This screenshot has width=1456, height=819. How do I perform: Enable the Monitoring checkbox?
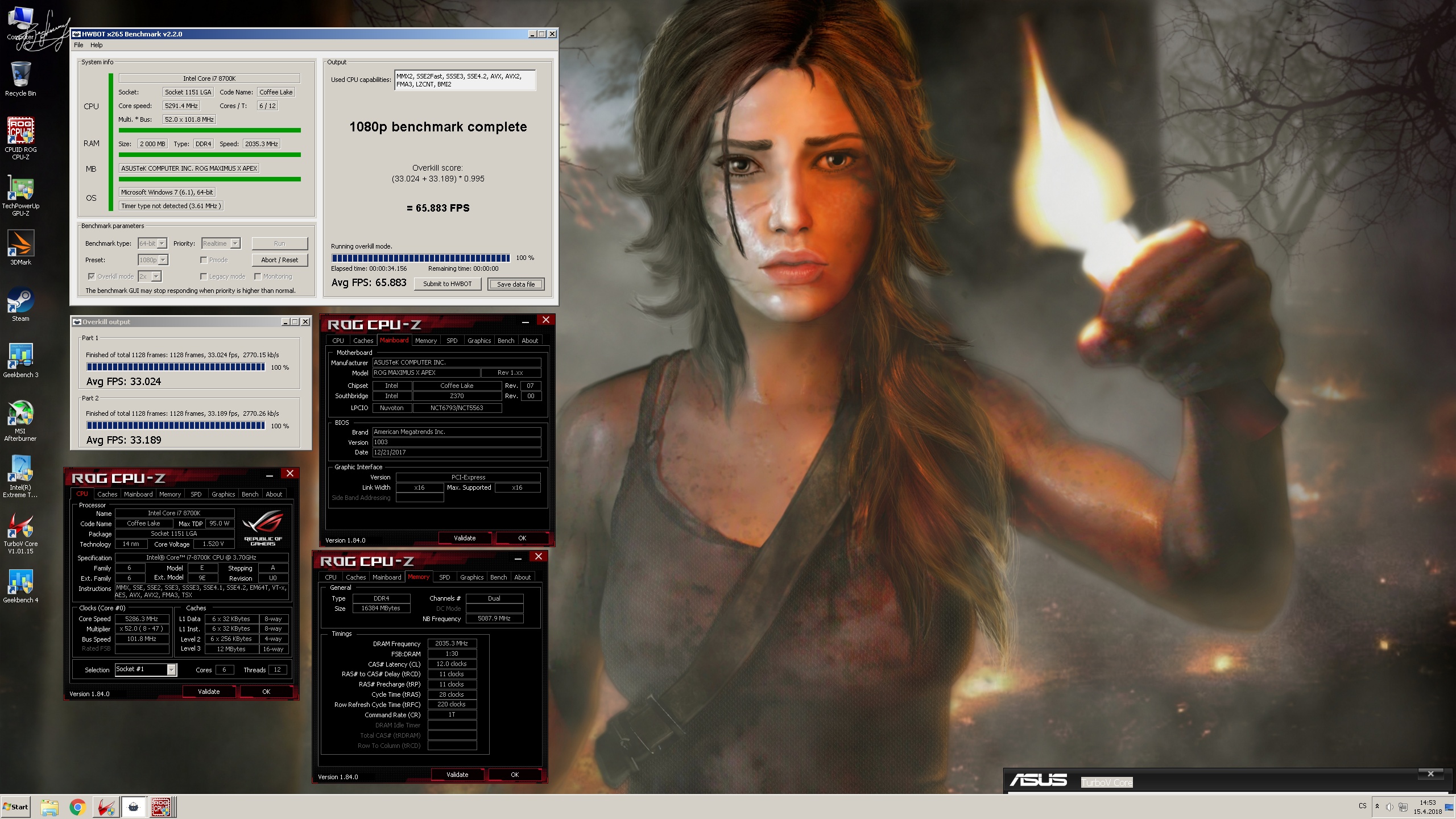[258, 276]
